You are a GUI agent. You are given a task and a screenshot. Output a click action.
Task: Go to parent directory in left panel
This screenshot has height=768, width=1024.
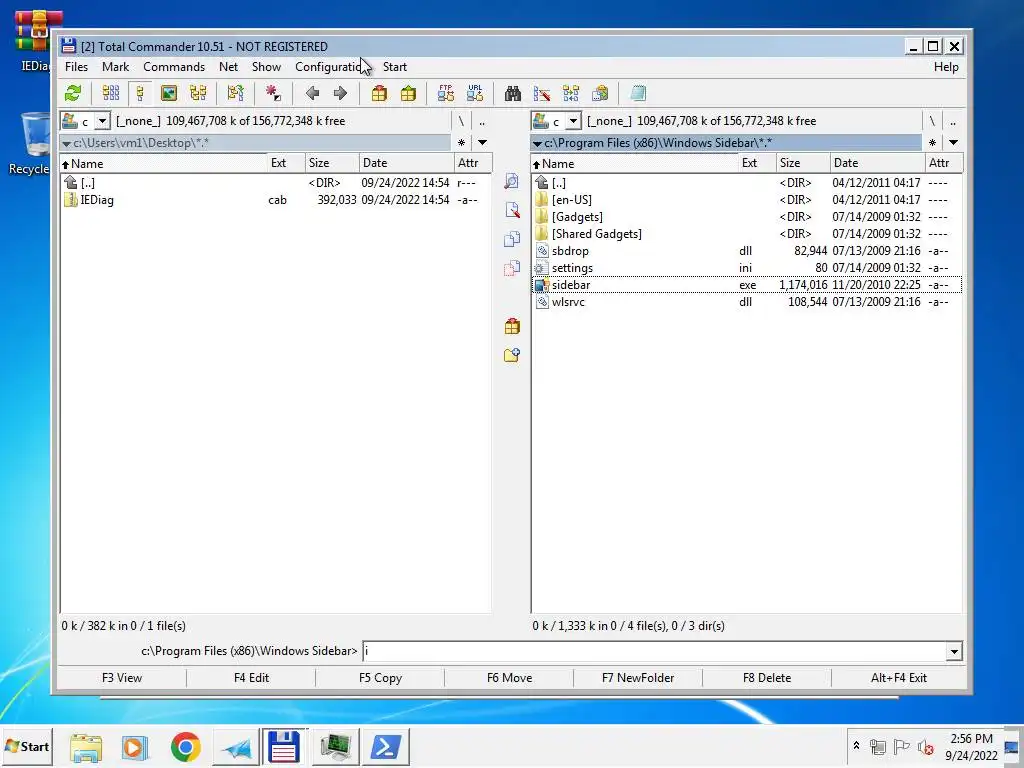[x=482, y=121]
